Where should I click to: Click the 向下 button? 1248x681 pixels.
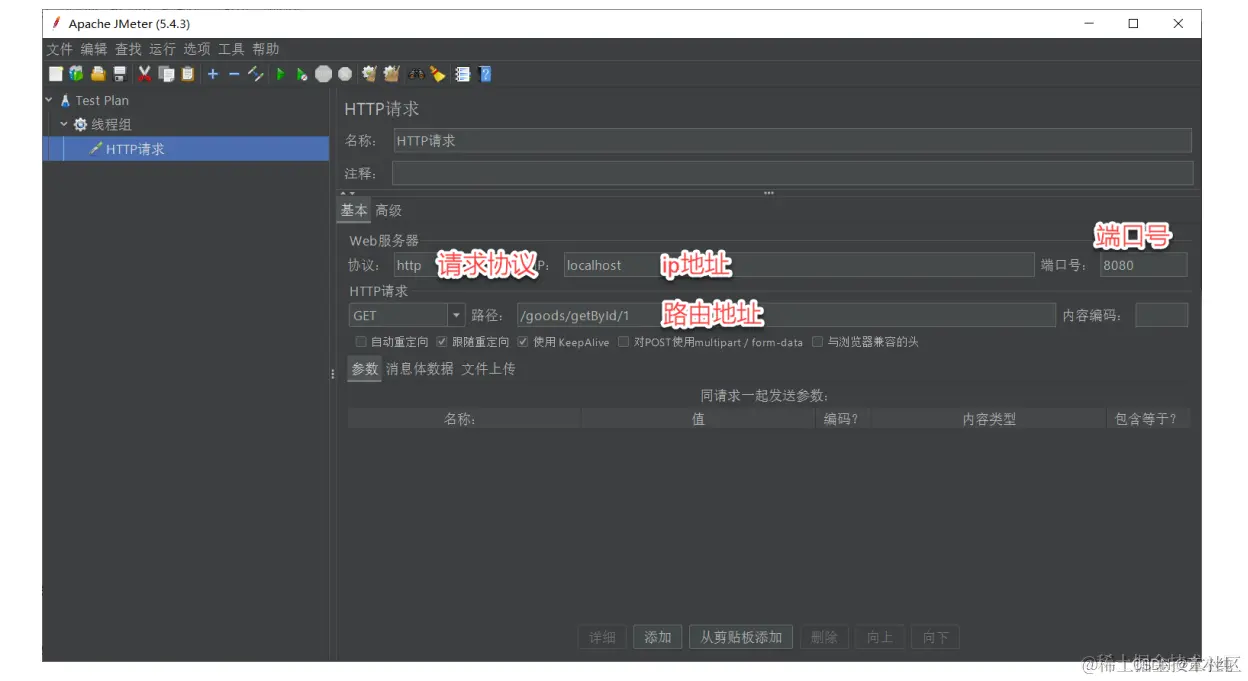click(x=936, y=637)
